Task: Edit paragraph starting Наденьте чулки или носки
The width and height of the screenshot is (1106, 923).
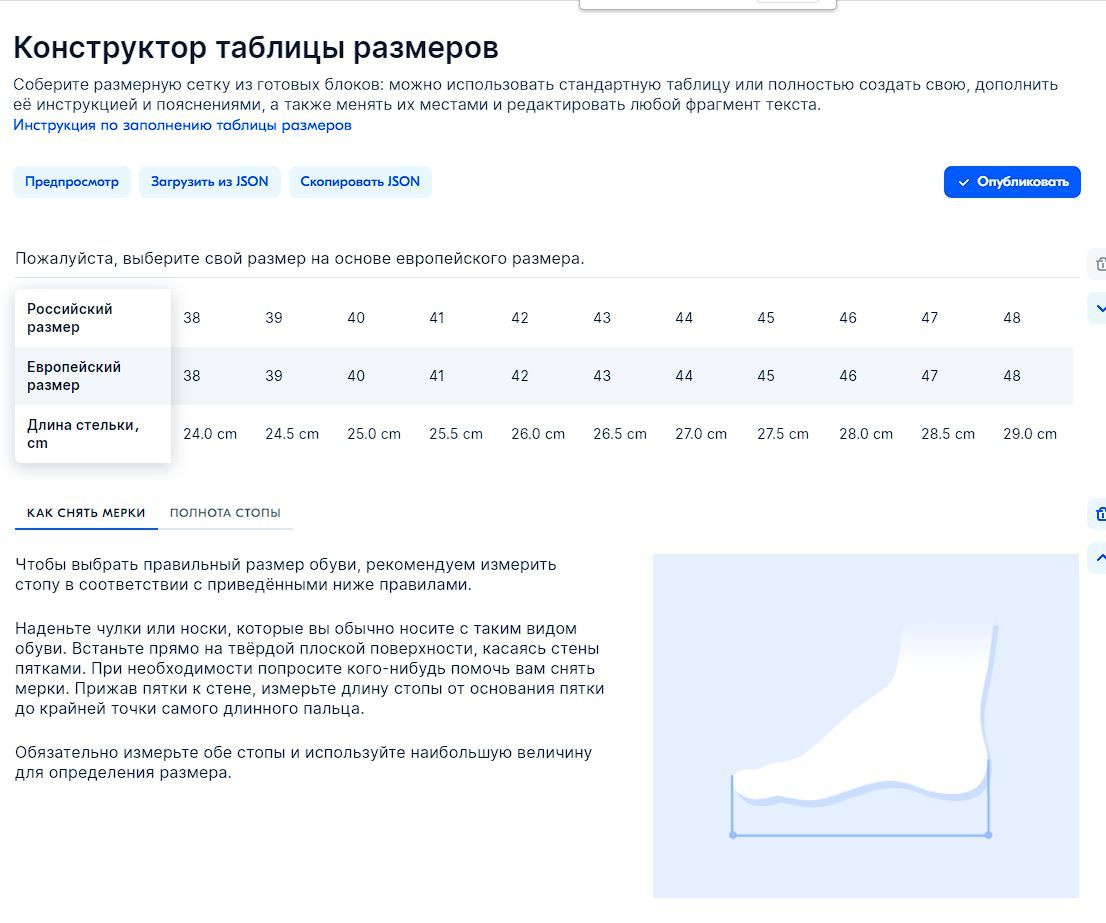Action: (x=310, y=668)
